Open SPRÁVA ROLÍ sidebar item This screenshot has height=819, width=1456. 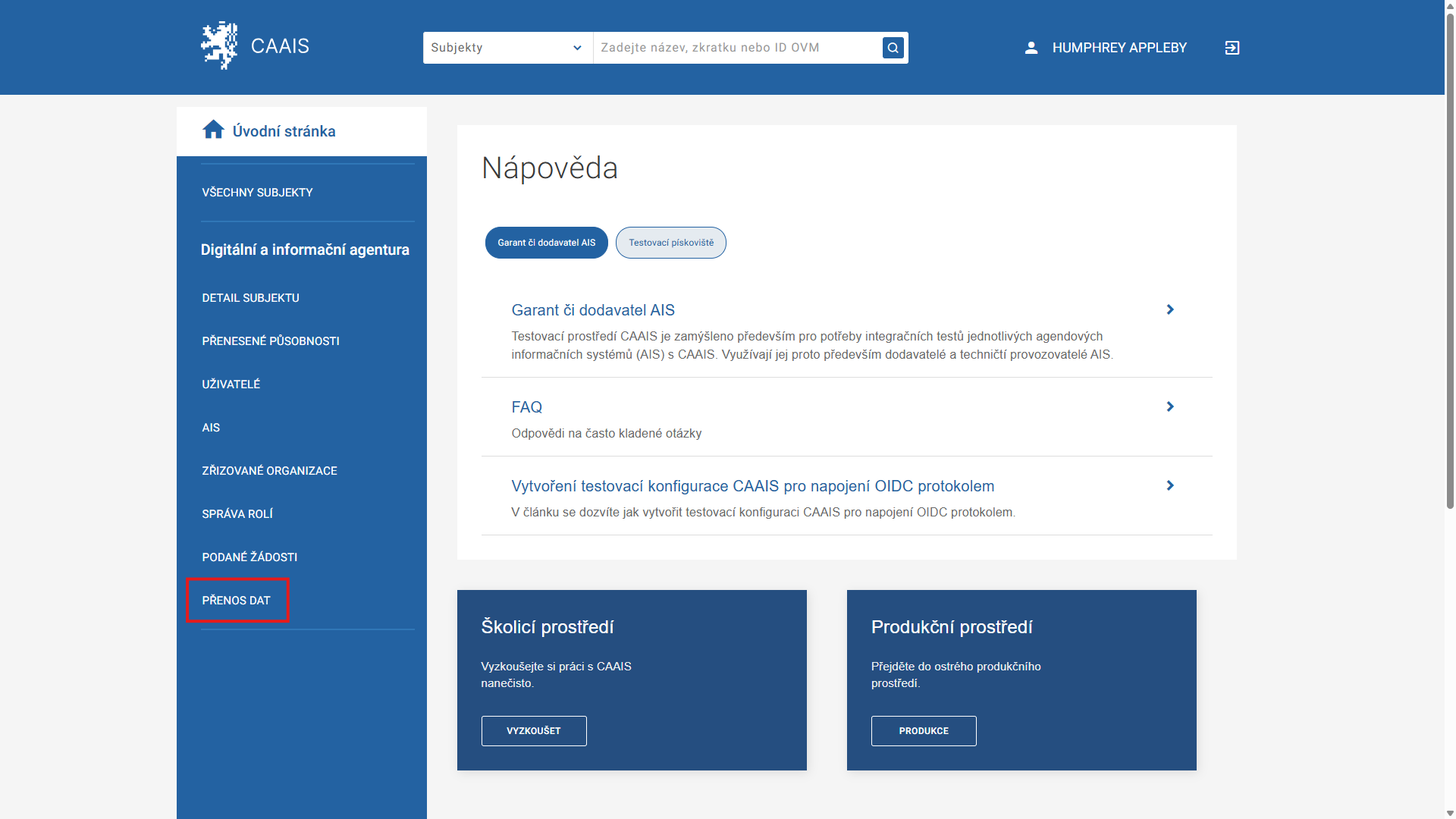(x=237, y=514)
